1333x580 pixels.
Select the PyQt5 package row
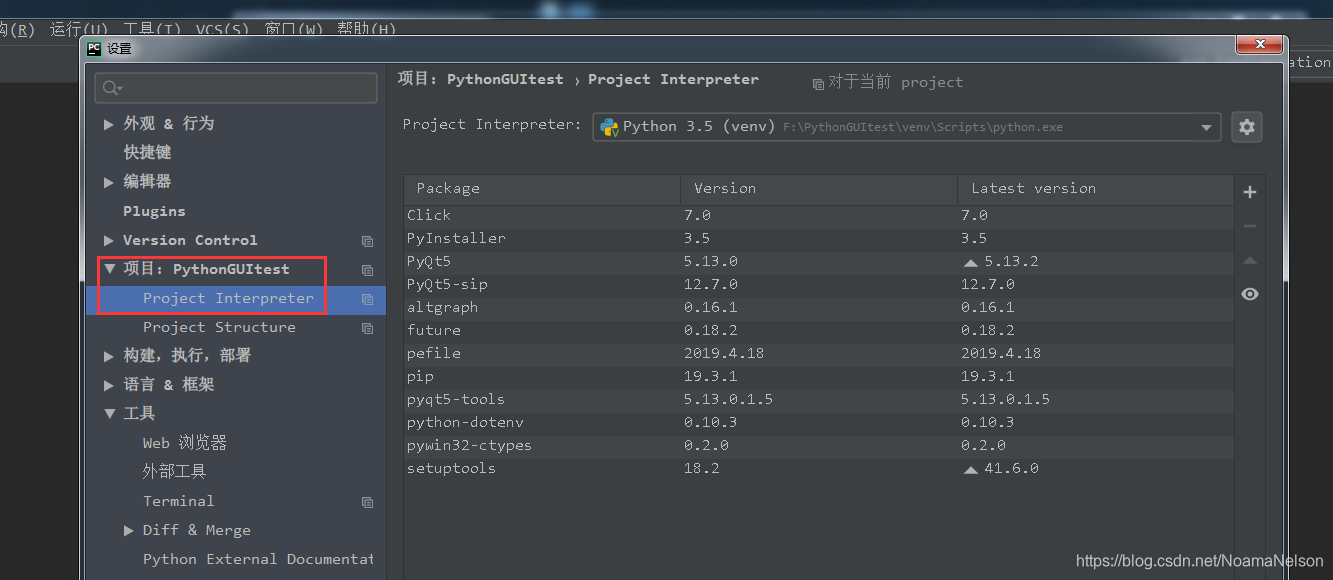(540, 261)
